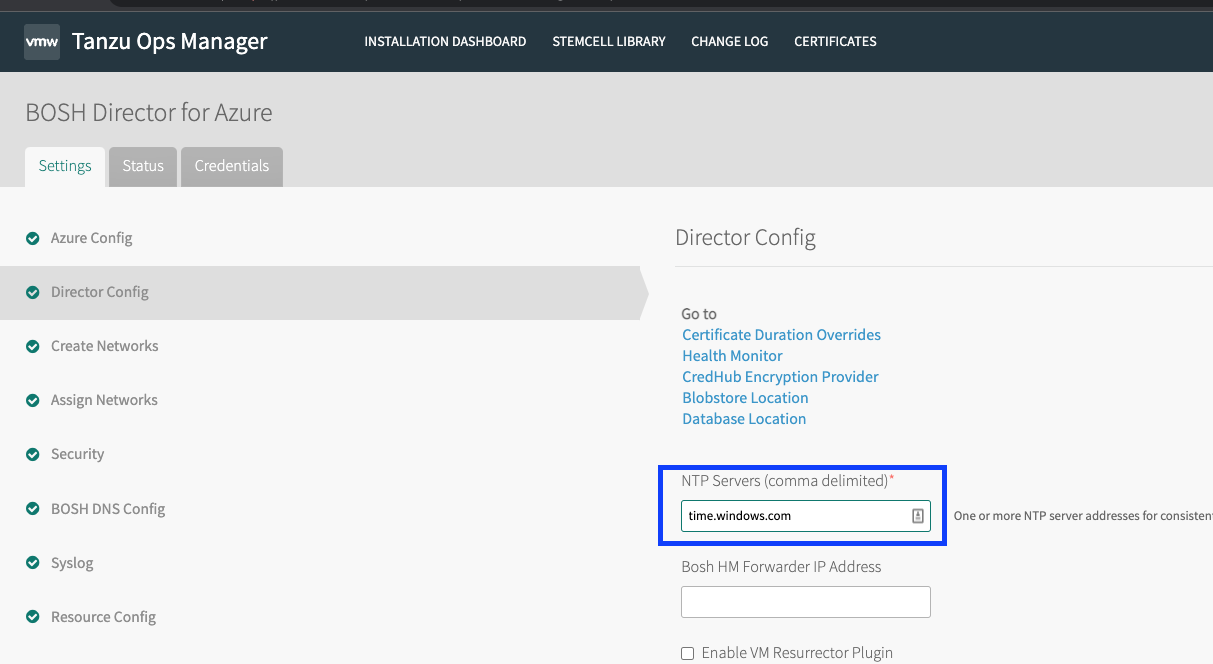Click the Syslog green checkmark icon
This screenshot has width=1213, height=664.
[x=32, y=563]
